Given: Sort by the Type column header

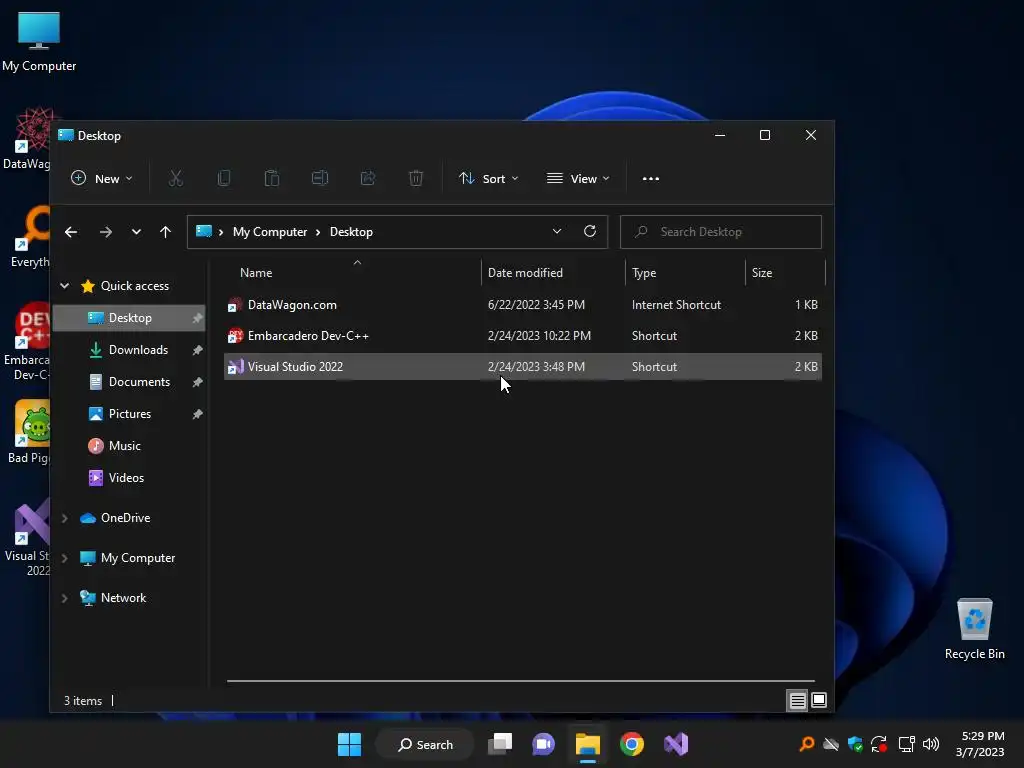Looking at the screenshot, I should 685,272.
